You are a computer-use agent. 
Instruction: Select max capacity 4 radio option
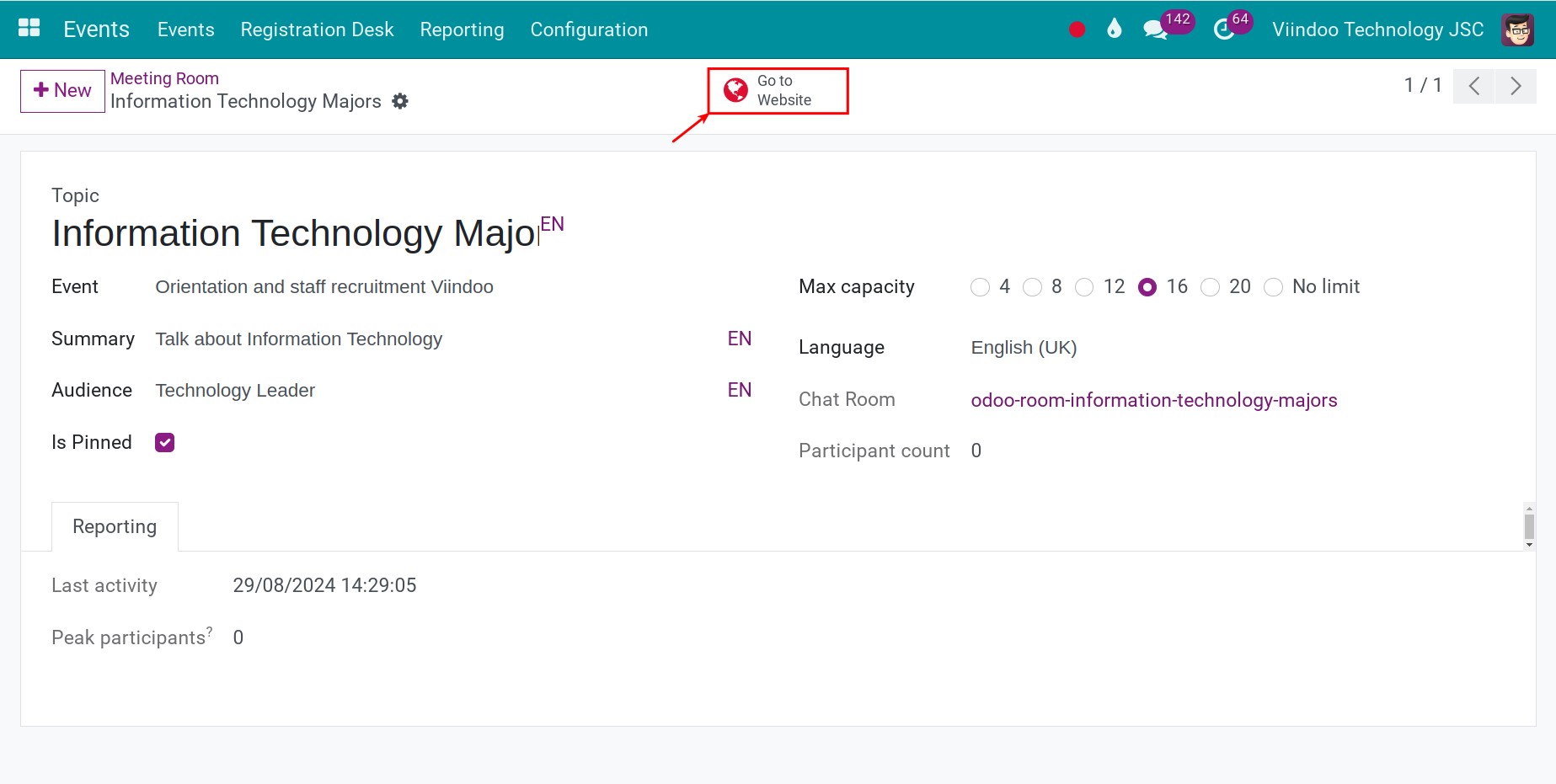point(980,287)
